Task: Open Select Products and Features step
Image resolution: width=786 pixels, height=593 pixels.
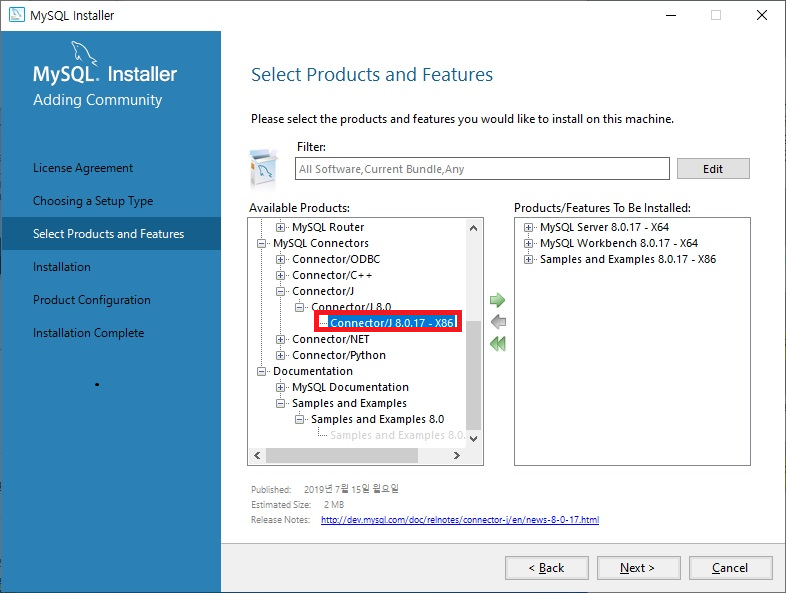Action: point(109,234)
